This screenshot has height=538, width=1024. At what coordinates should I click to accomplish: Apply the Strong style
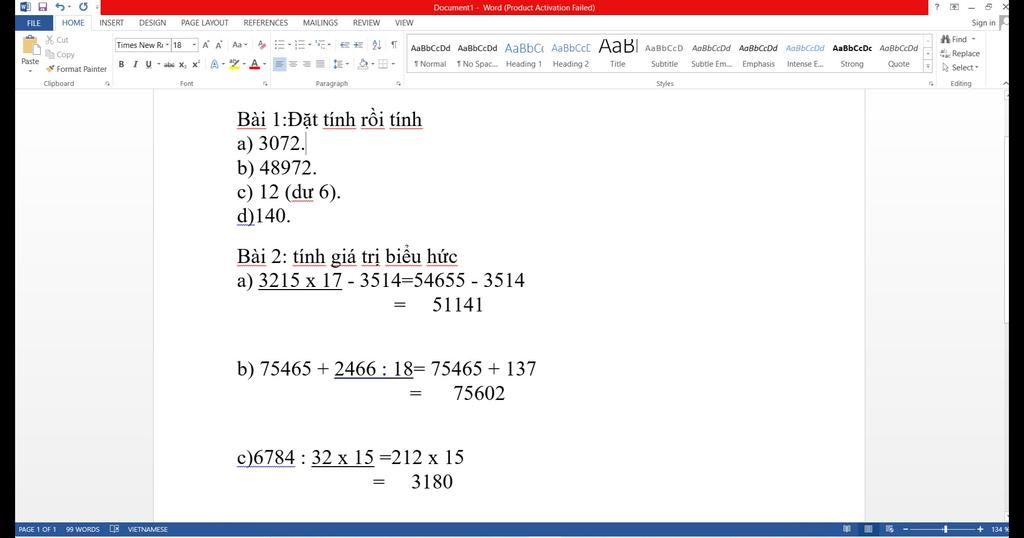pos(852,55)
